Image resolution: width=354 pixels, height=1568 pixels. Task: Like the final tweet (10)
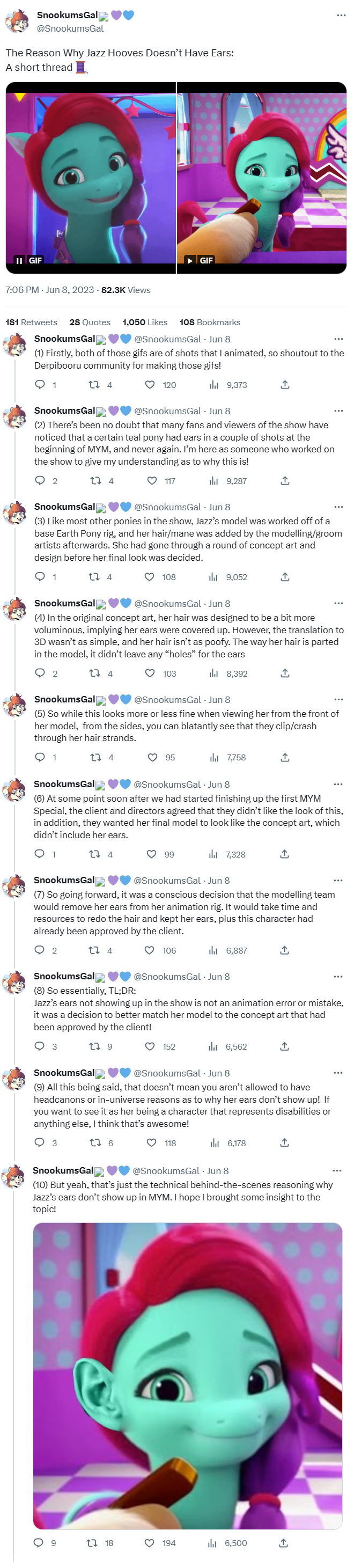coord(149,1542)
